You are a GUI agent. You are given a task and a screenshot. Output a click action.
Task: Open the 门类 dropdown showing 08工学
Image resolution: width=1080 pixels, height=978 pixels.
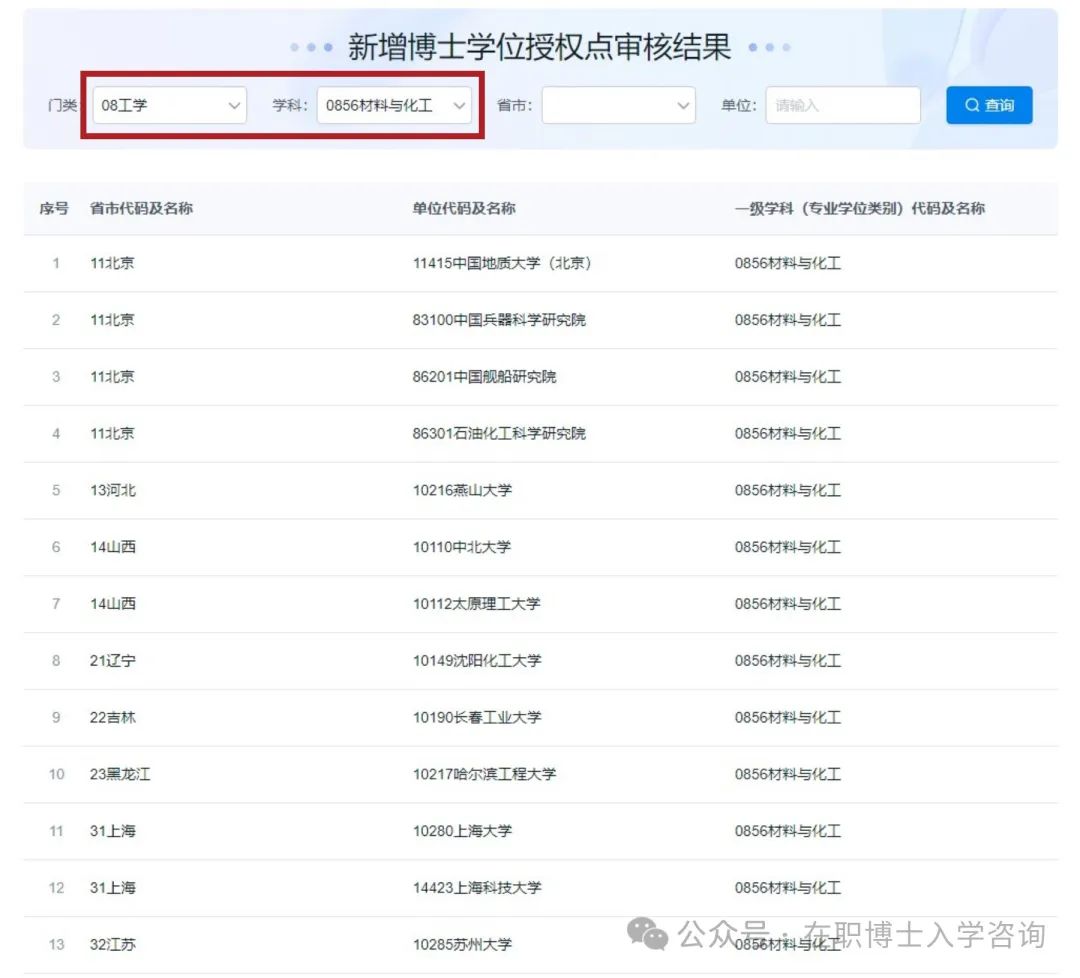click(x=169, y=105)
